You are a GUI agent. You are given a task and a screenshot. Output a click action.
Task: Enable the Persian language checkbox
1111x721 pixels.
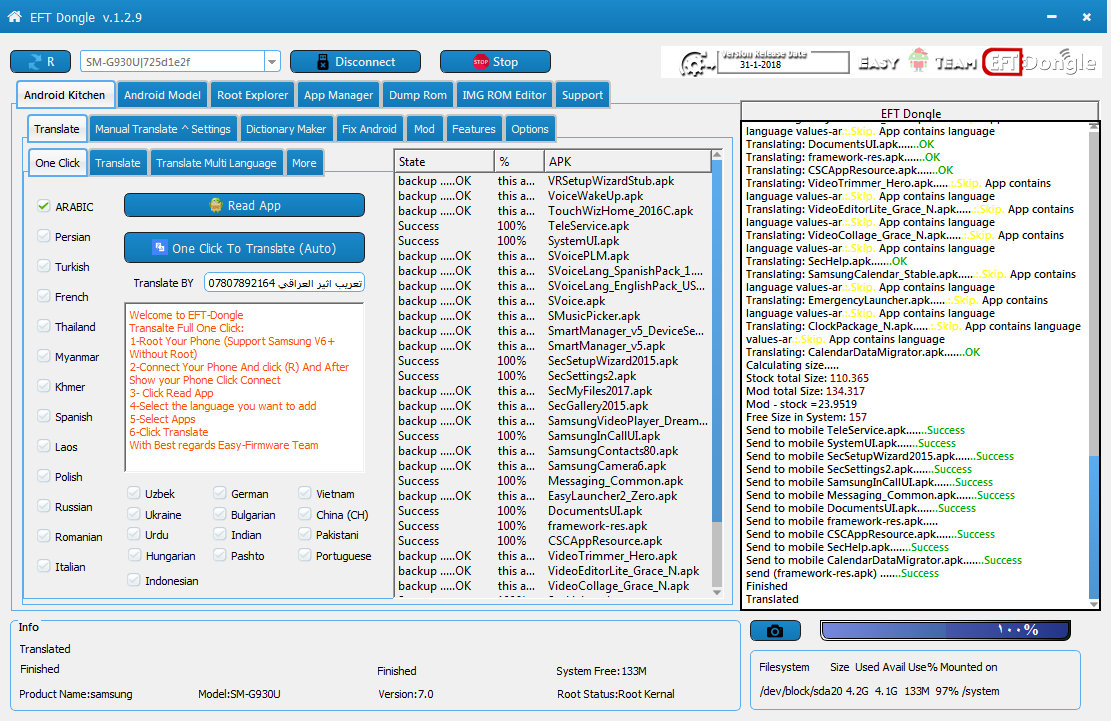pyautogui.click(x=44, y=236)
